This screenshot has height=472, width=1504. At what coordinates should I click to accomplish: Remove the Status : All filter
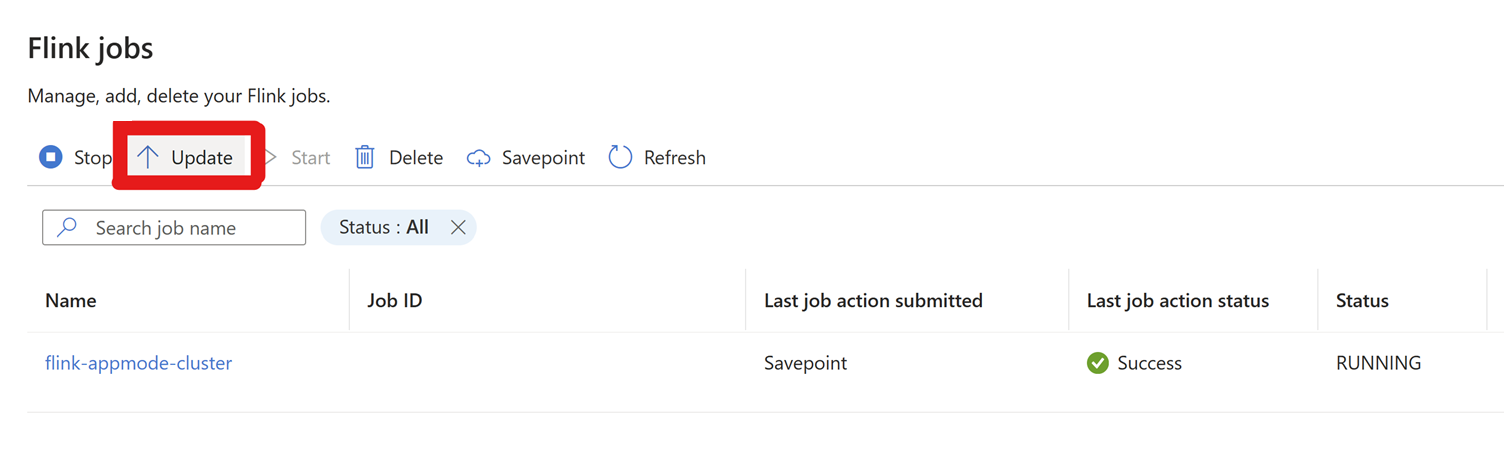coord(458,227)
